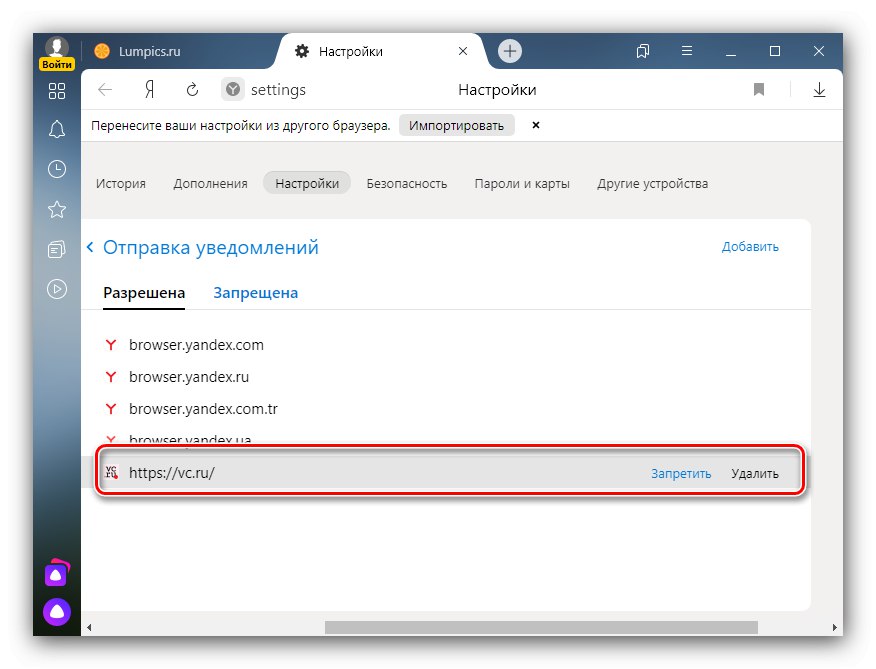Click the Импортировать button
The width and height of the screenshot is (876, 669).
(456, 125)
